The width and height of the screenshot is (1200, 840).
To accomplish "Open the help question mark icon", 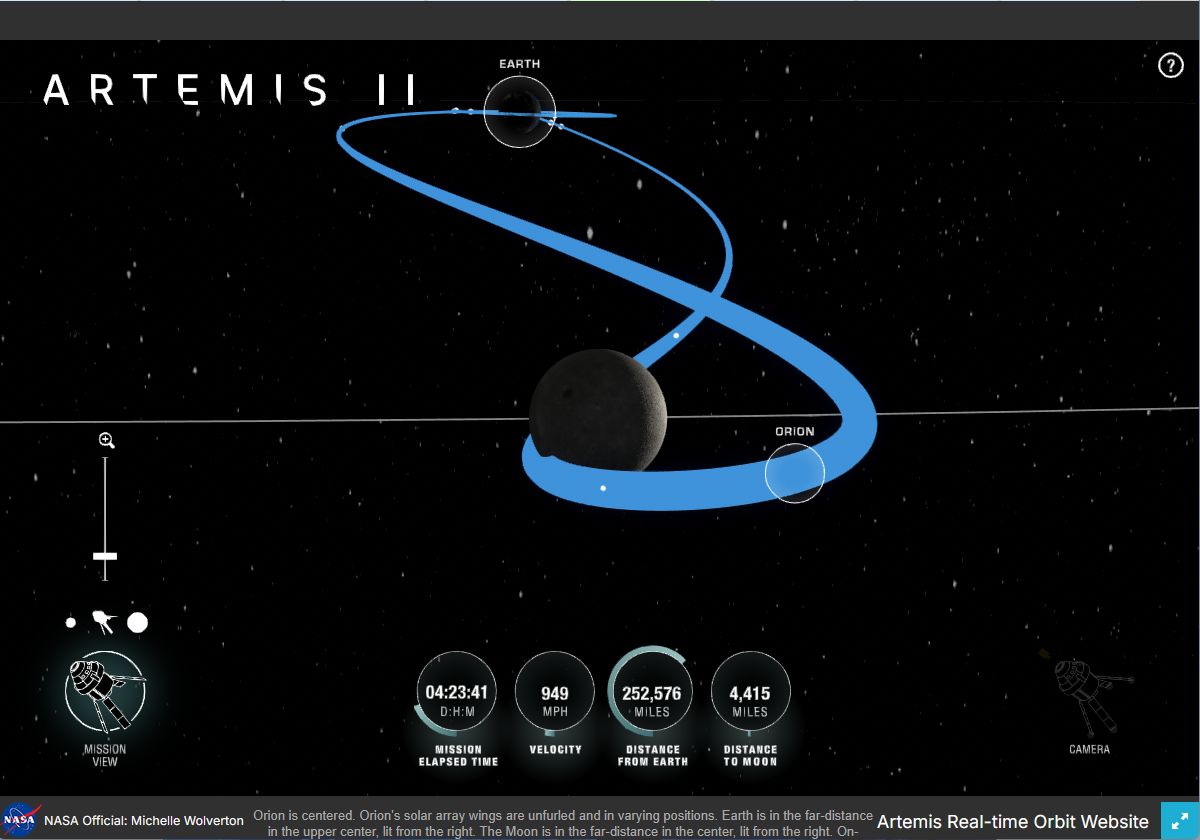I will click(1170, 65).
